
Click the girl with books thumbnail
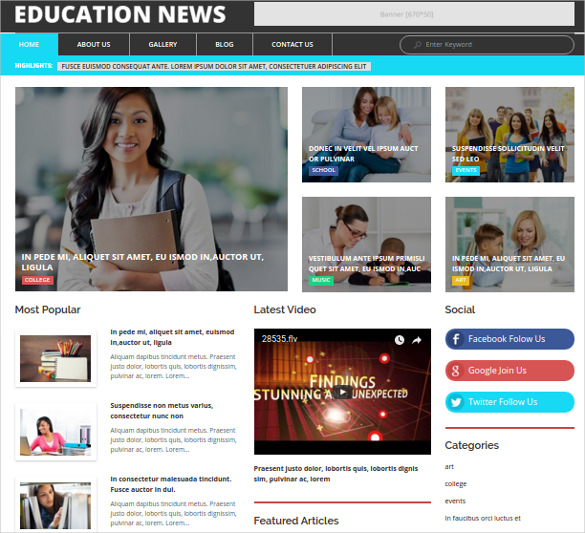[x=56, y=505]
